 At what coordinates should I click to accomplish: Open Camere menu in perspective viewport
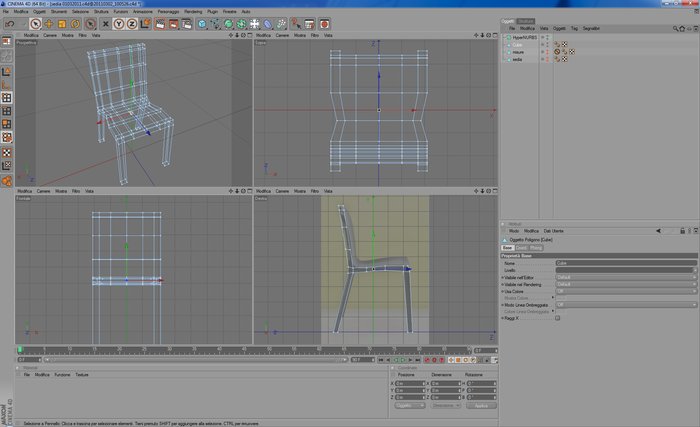tap(50, 35)
